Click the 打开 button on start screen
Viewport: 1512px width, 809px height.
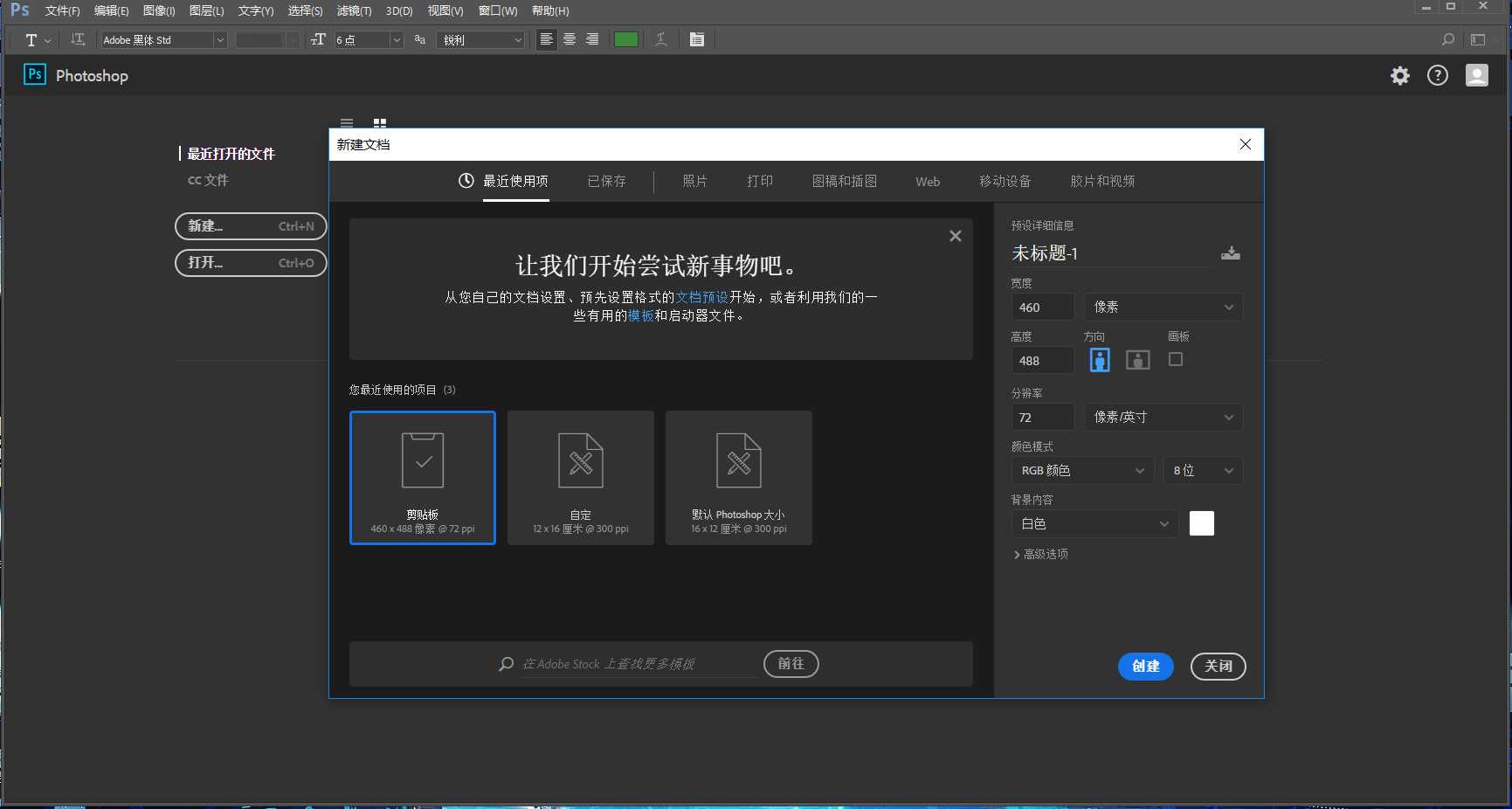click(x=251, y=263)
